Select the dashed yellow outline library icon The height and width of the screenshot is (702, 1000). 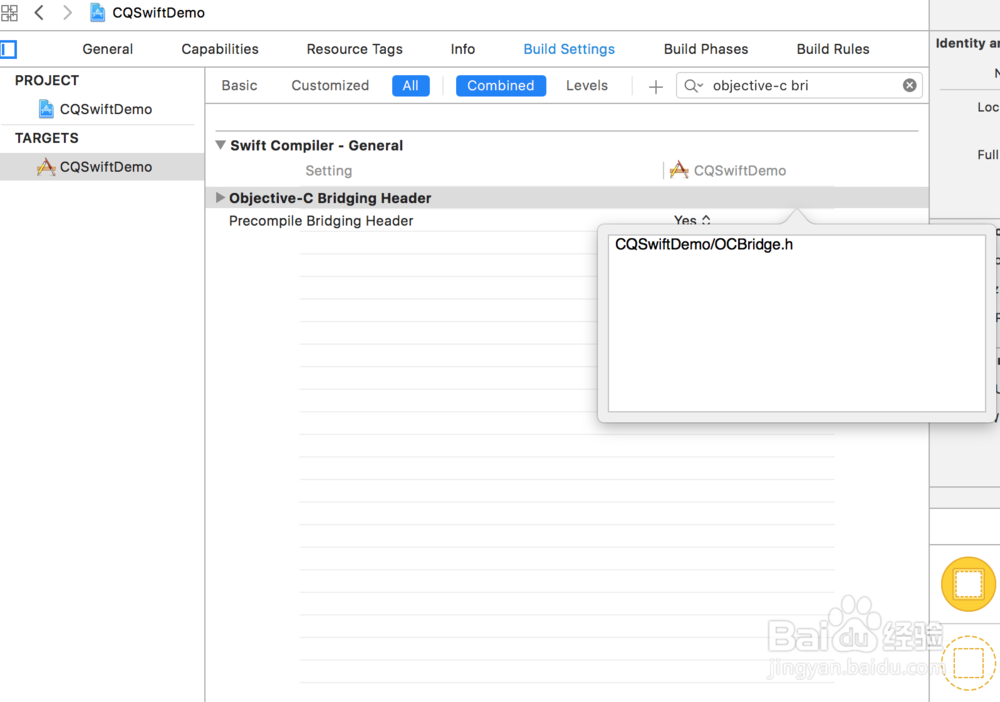tap(968, 663)
